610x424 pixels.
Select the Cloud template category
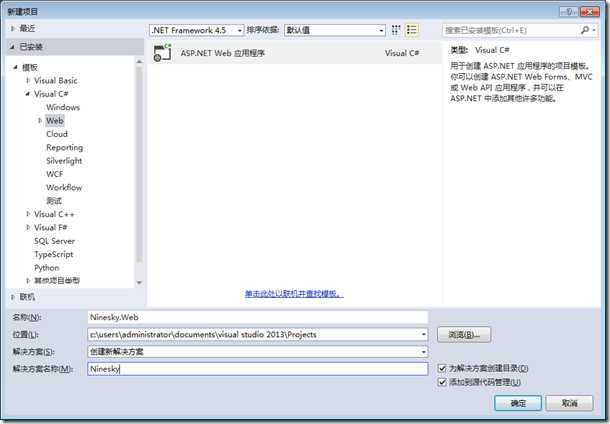(57, 134)
